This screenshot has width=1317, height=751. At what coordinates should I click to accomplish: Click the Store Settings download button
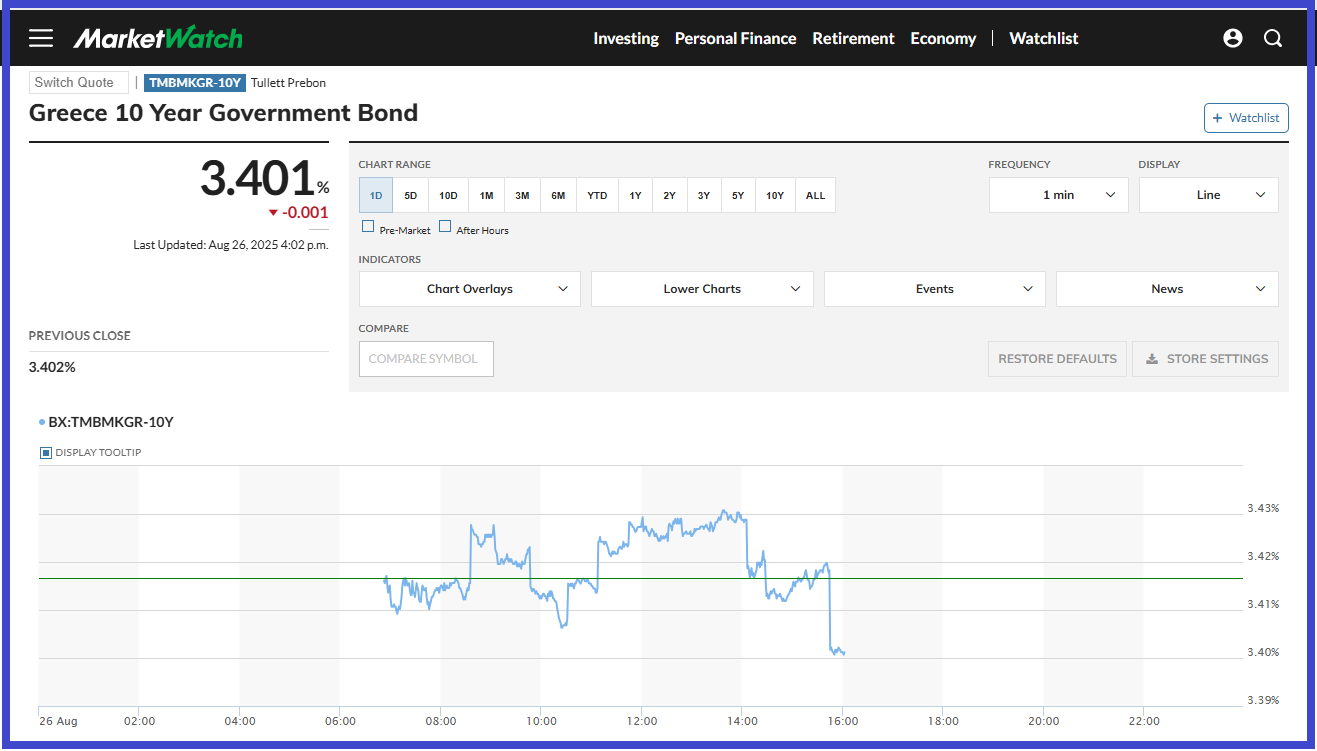(1205, 359)
